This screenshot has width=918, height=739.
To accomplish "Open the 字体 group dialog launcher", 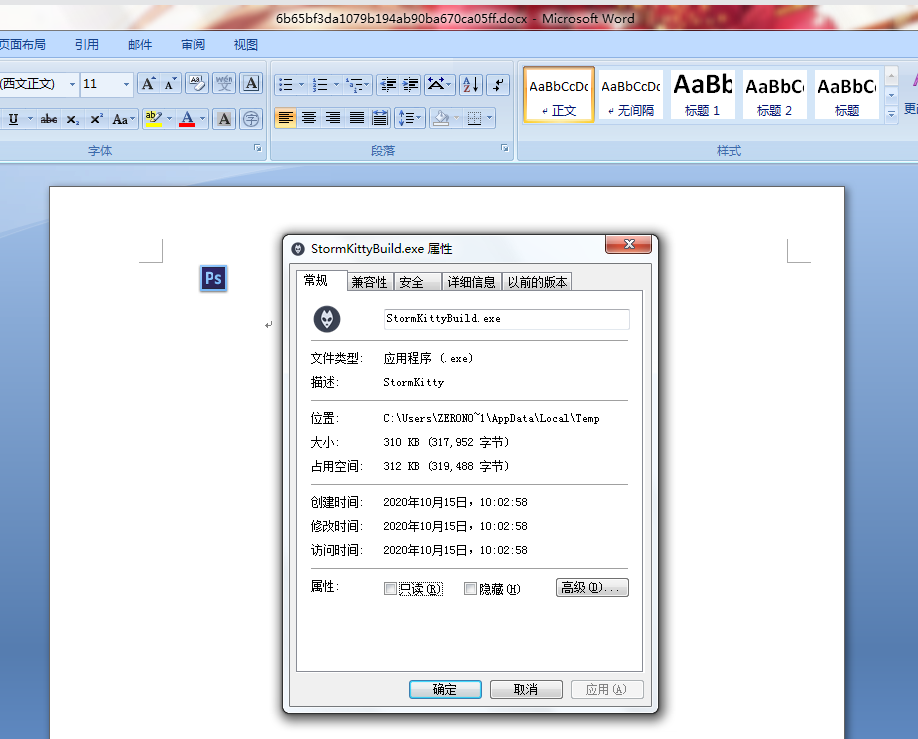I will coord(258,148).
